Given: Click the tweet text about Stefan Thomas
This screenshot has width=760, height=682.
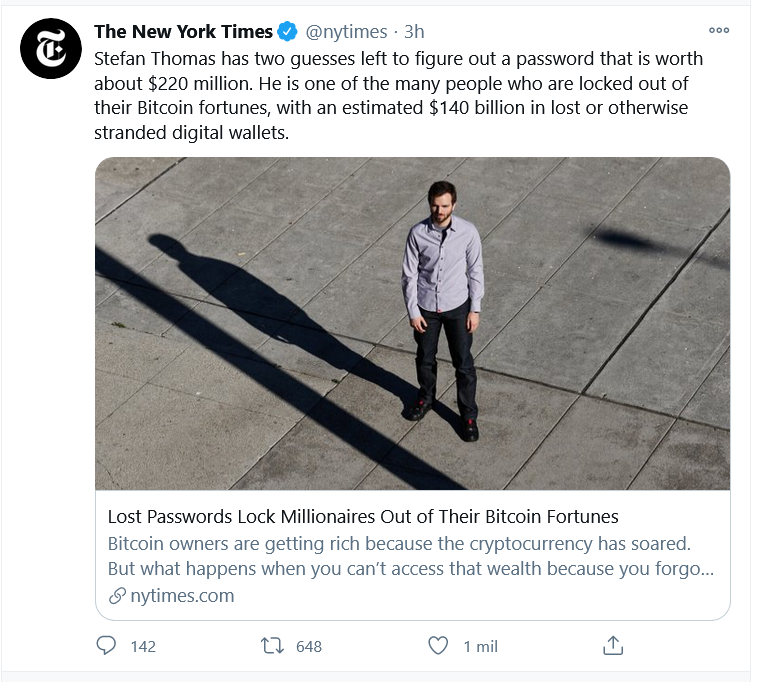Looking at the screenshot, I should pos(398,96).
